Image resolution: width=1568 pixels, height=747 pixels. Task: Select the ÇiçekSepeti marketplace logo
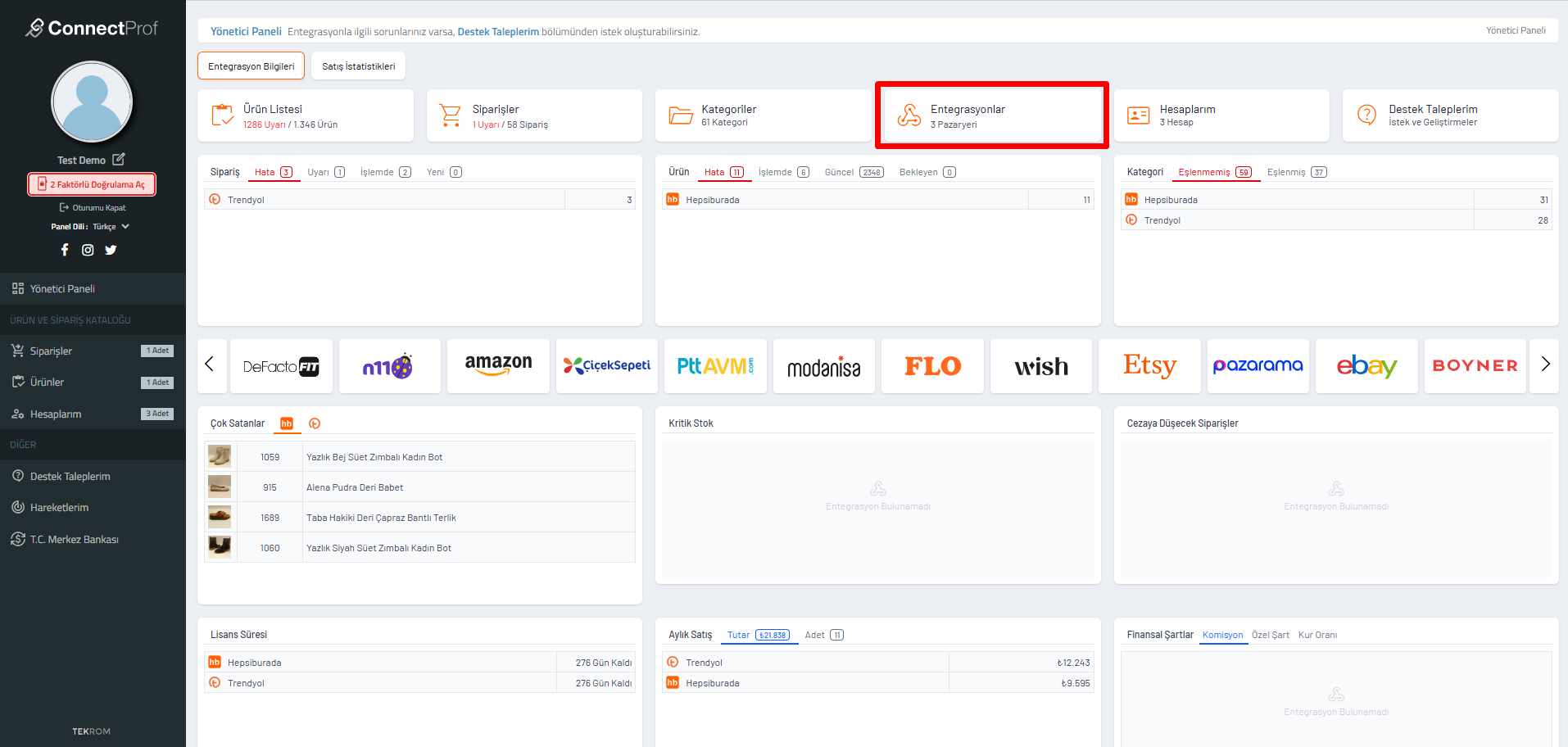[x=607, y=366]
